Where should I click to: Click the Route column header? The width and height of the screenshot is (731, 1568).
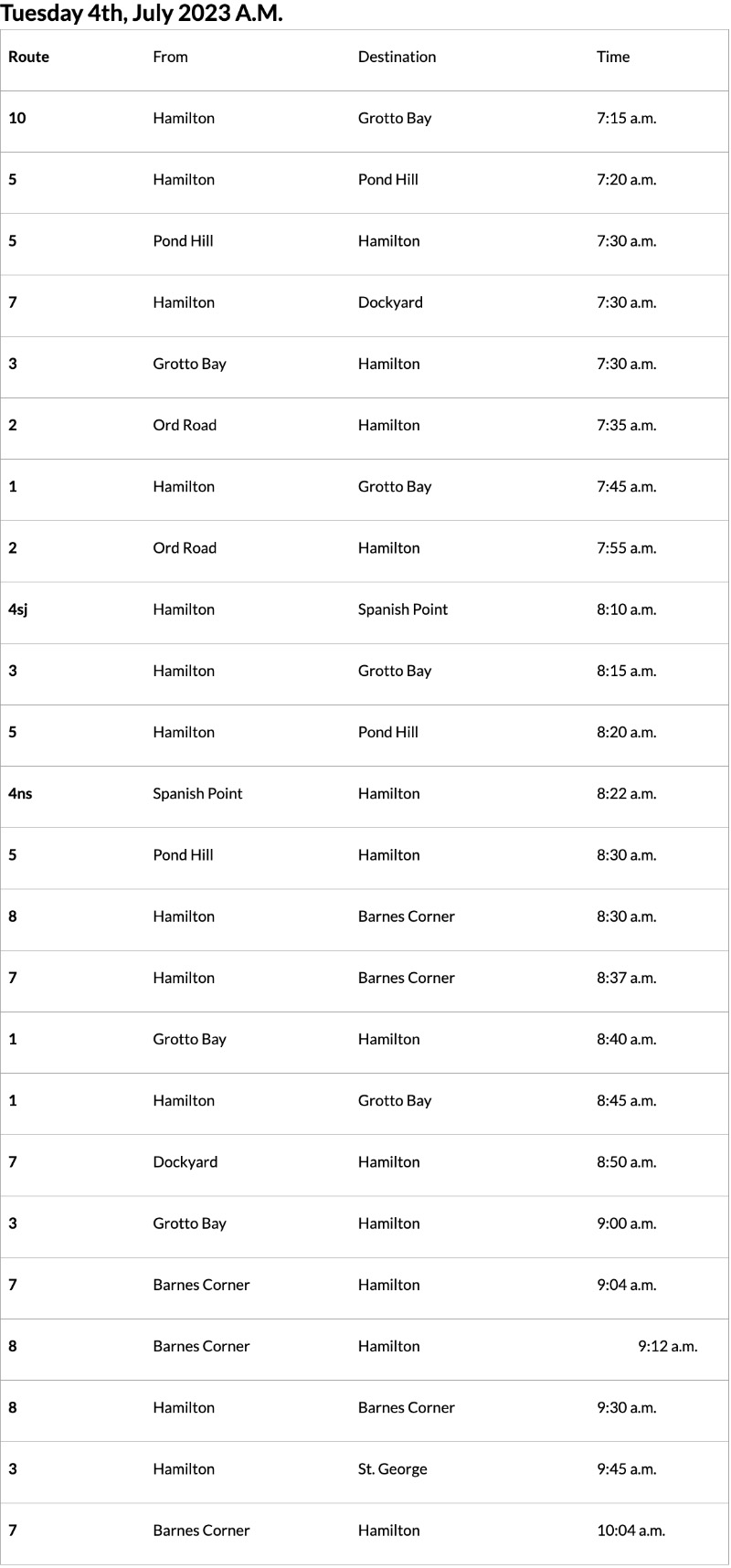click(x=28, y=57)
